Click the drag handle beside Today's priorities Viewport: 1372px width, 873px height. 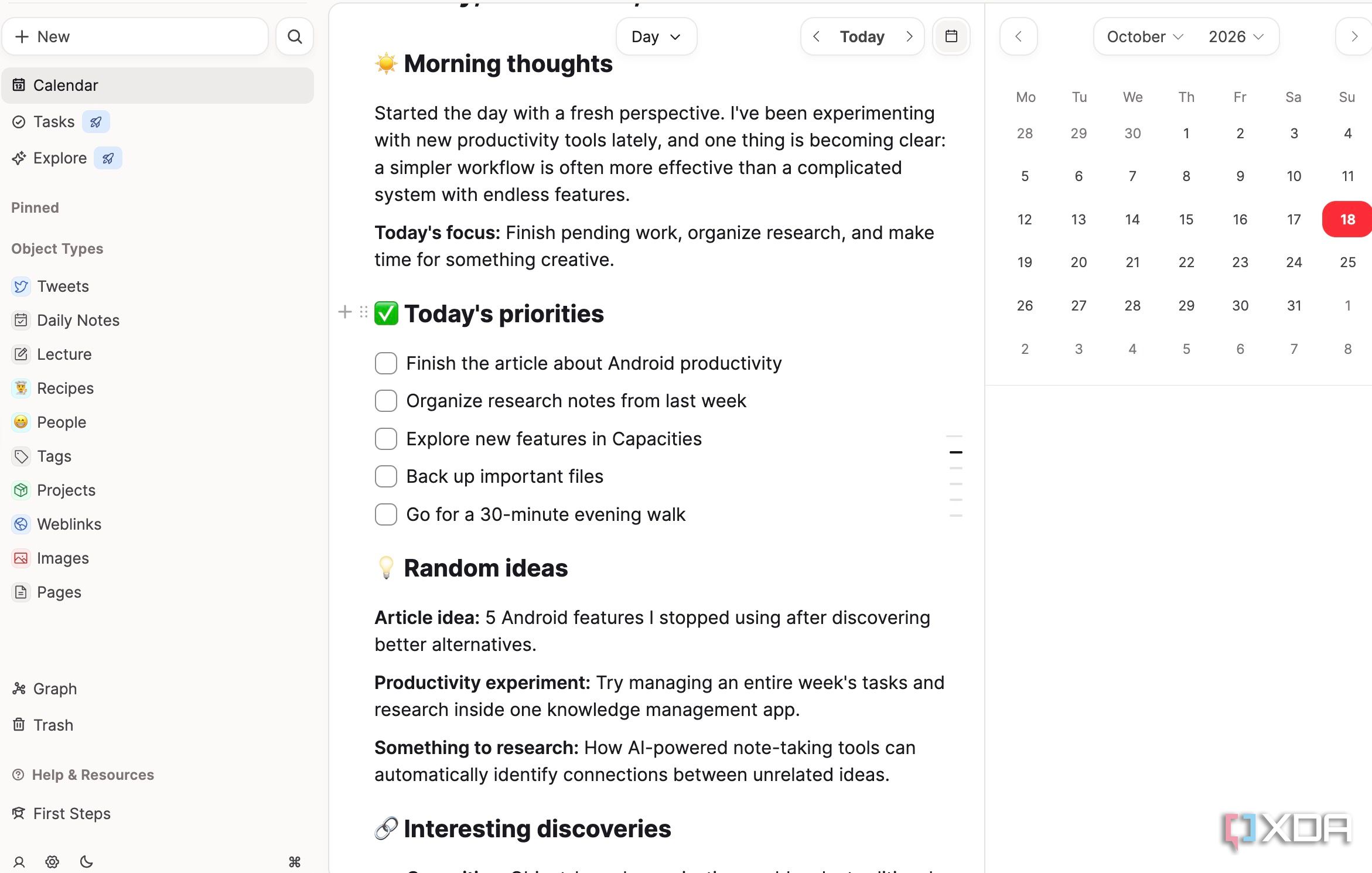(364, 312)
